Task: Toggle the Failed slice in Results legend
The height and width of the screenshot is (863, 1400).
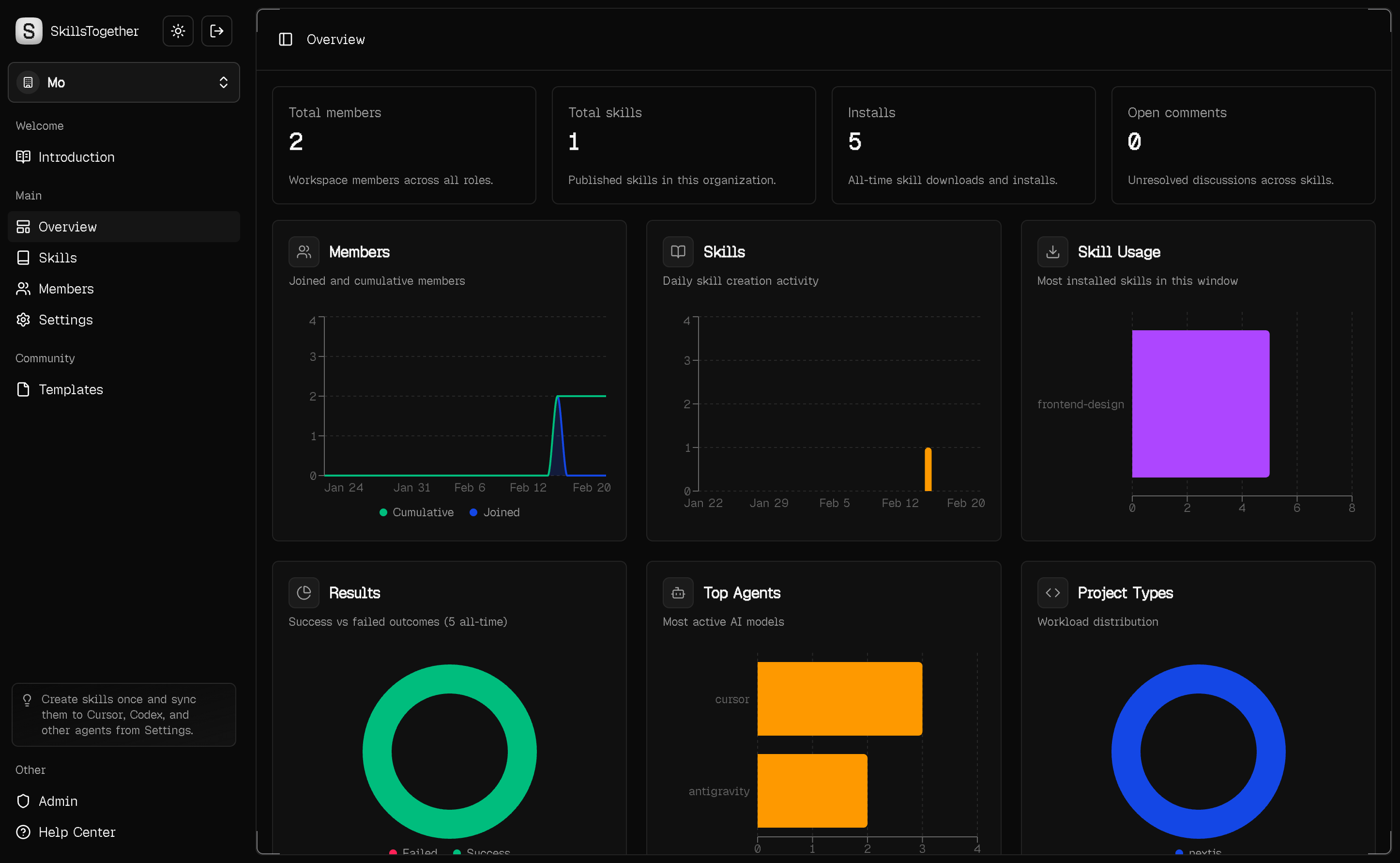Action: [x=412, y=852]
